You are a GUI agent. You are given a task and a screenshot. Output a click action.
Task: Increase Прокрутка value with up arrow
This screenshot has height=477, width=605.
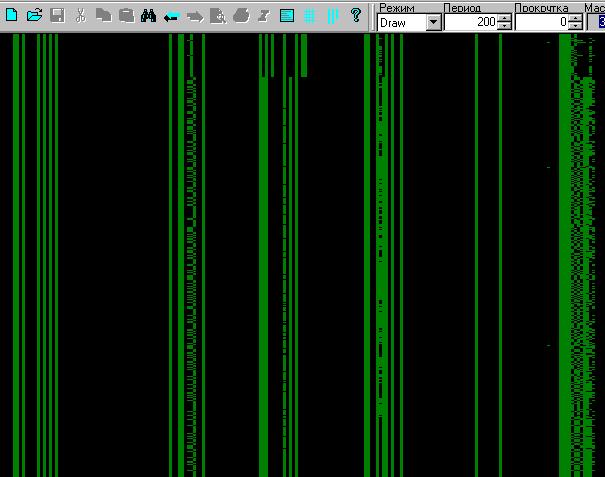(575, 19)
